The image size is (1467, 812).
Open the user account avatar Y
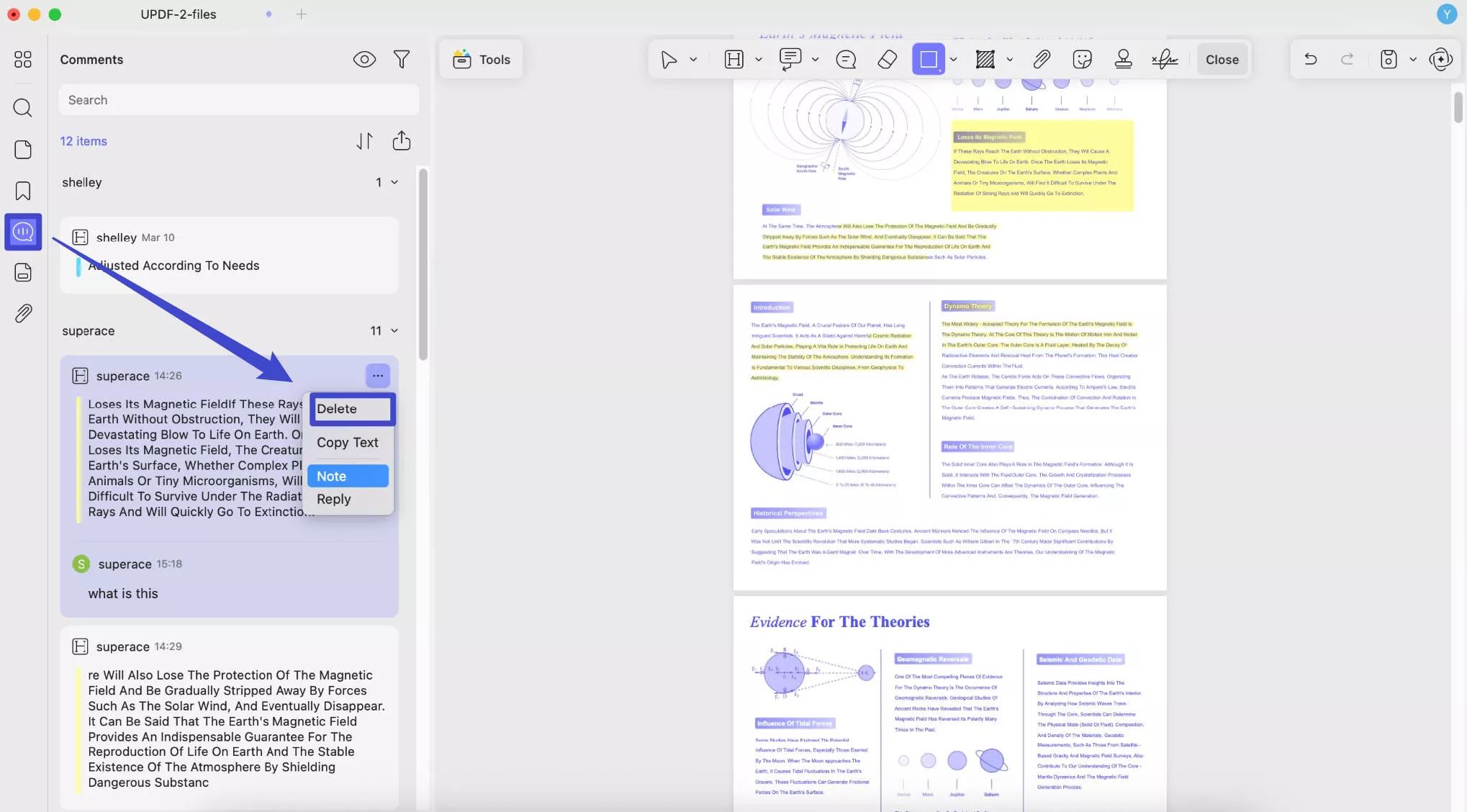point(1447,14)
